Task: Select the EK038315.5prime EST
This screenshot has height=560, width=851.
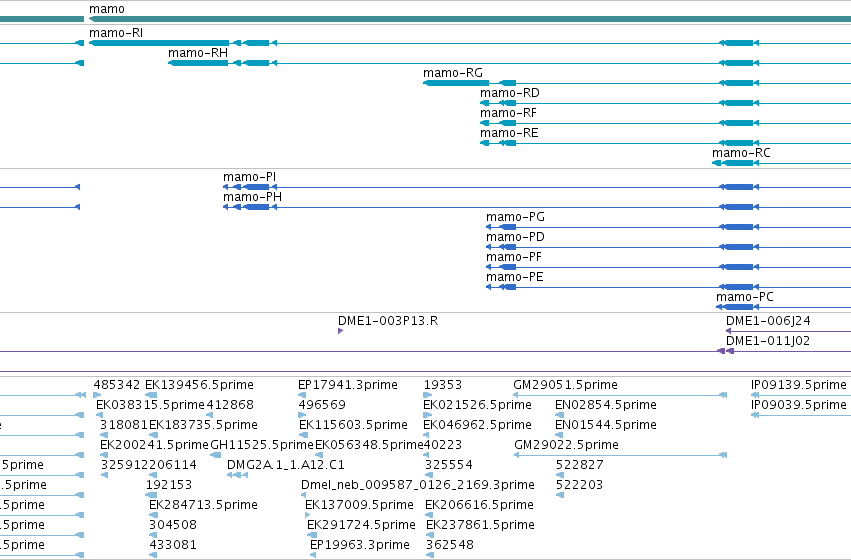Action: pos(150,405)
